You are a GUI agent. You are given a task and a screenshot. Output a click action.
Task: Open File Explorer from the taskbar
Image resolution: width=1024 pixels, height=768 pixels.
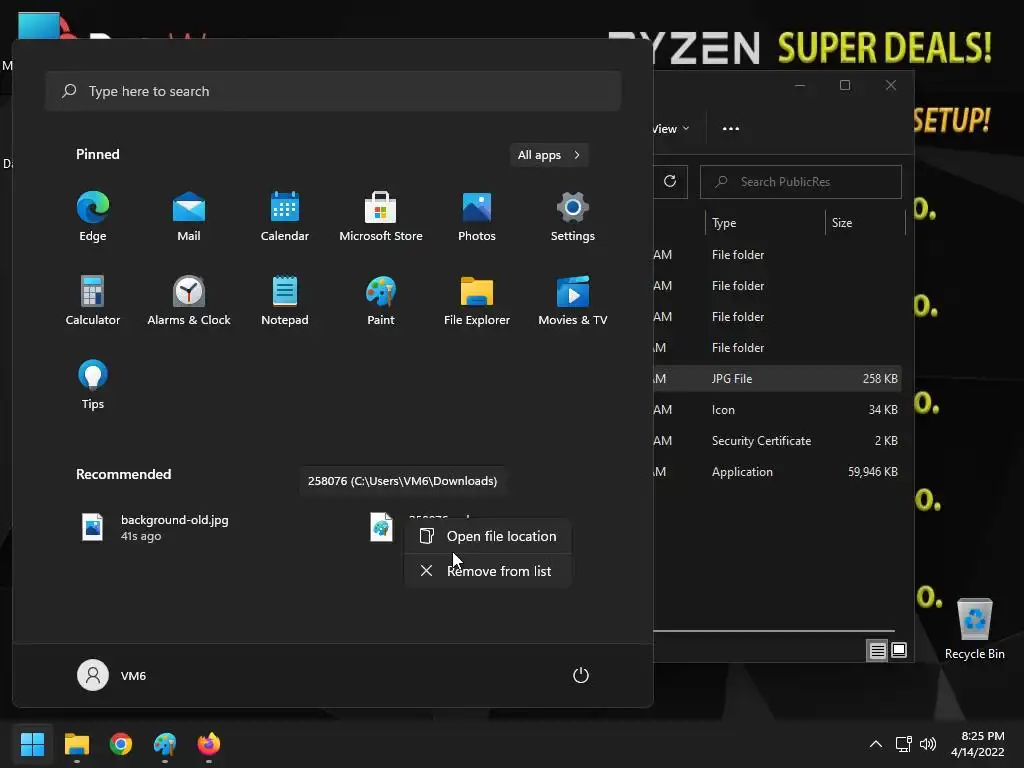tap(76, 744)
